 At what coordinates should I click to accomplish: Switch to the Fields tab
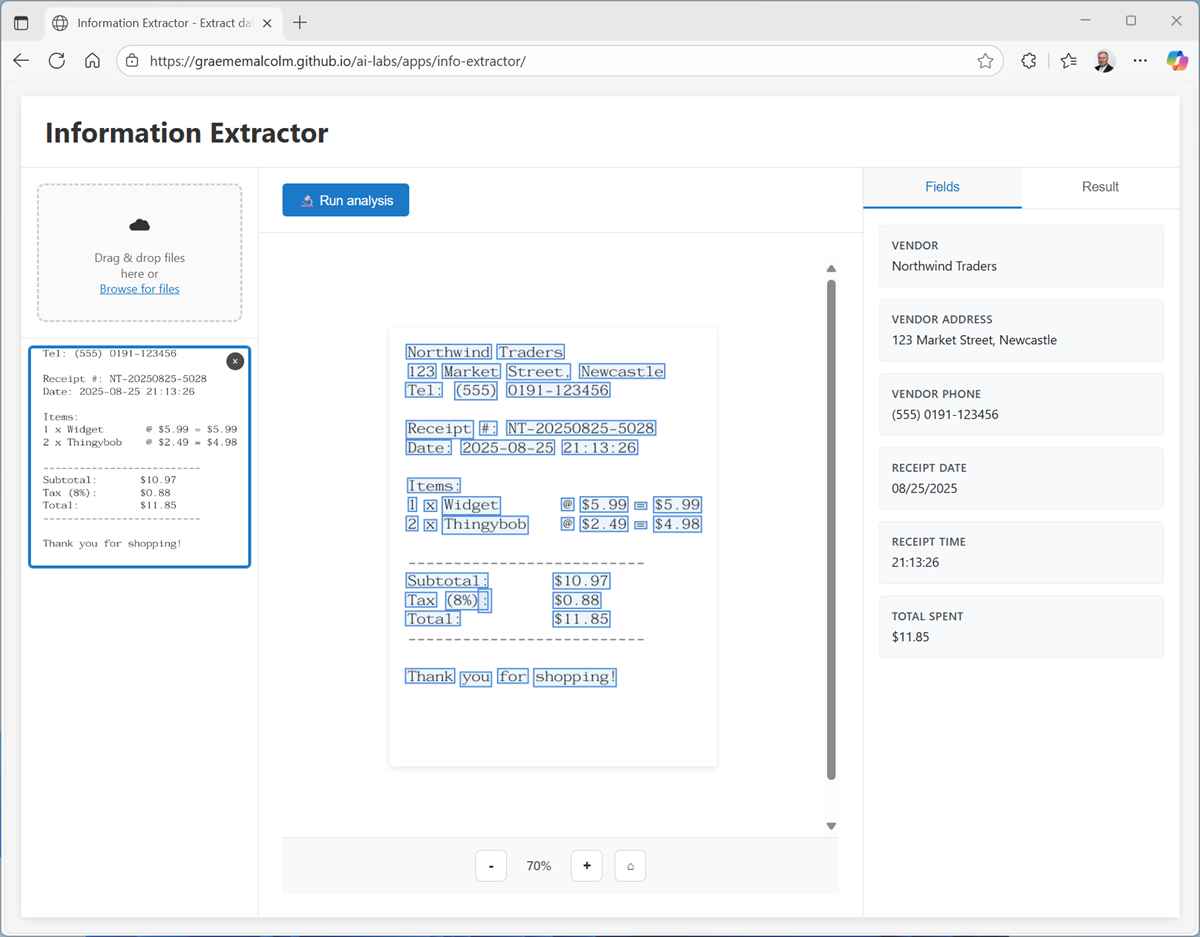click(941, 187)
